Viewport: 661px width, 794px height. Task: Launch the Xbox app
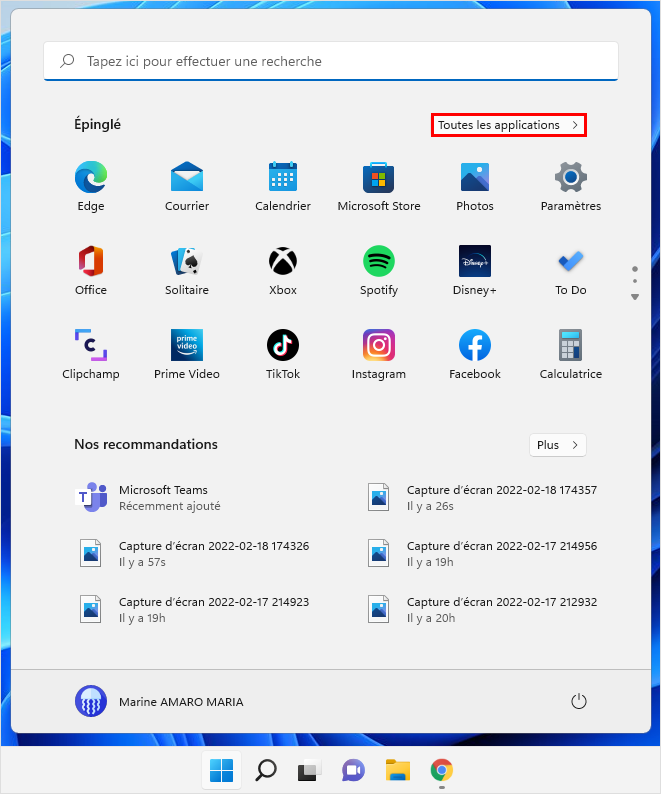[283, 270]
